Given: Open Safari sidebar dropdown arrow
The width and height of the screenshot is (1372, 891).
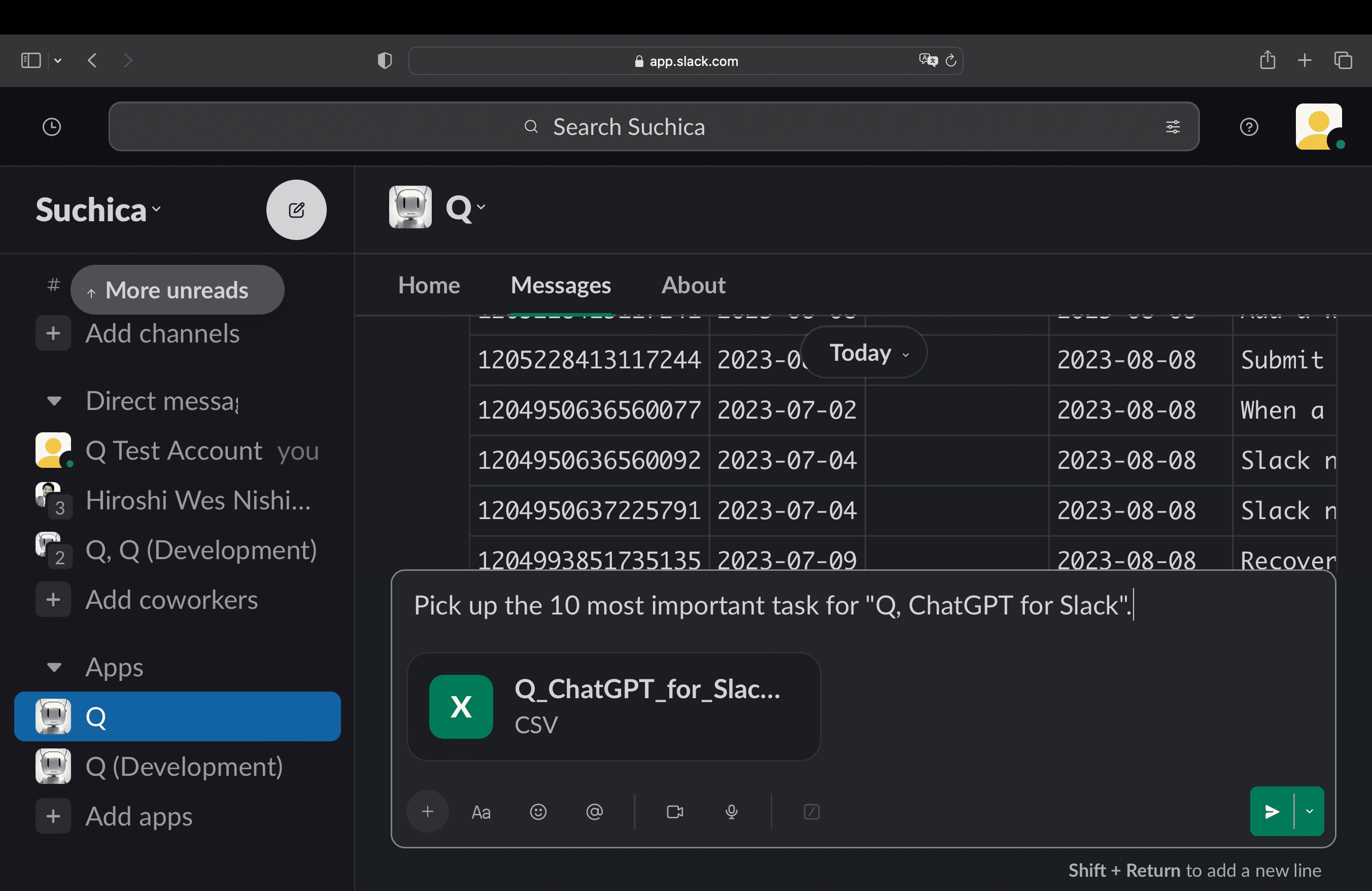Looking at the screenshot, I should 58,60.
